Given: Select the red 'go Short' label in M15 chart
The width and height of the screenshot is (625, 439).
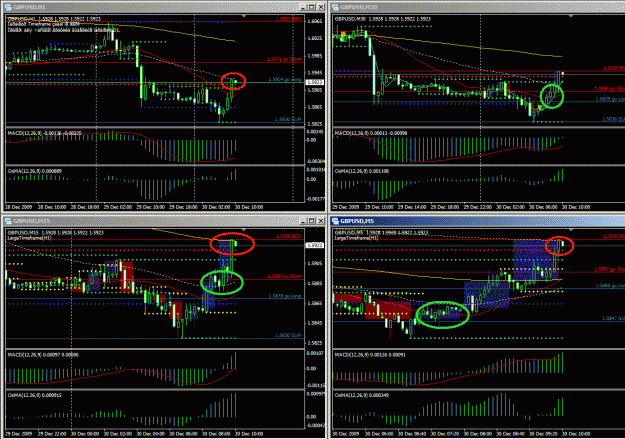Looking at the screenshot, I should point(284,276).
